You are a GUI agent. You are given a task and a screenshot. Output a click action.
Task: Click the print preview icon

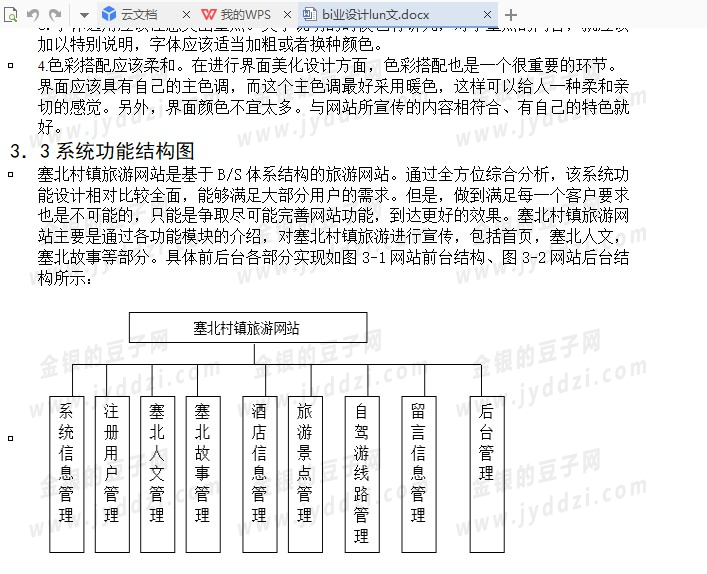tap(10, 15)
